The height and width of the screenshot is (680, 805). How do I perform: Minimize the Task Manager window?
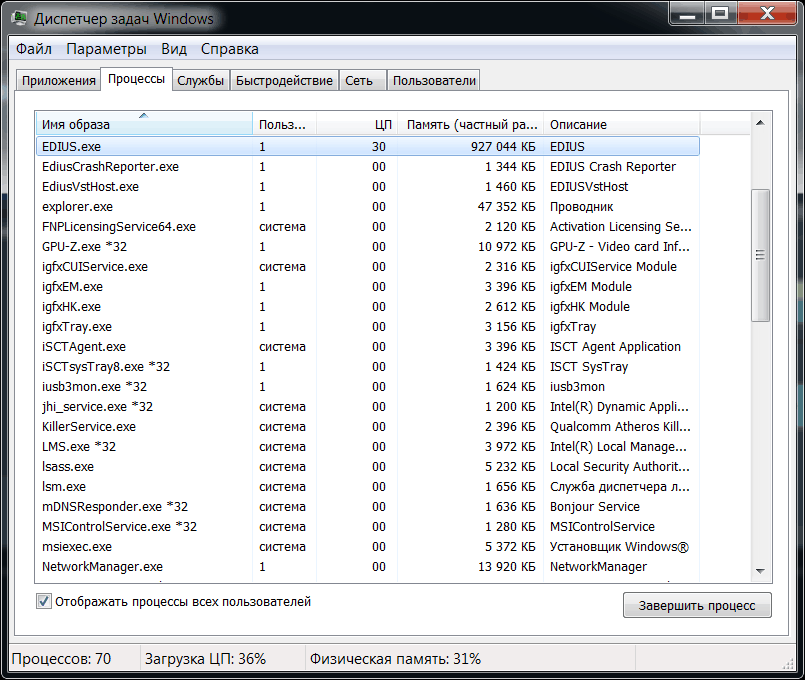click(x=687, y=14)
